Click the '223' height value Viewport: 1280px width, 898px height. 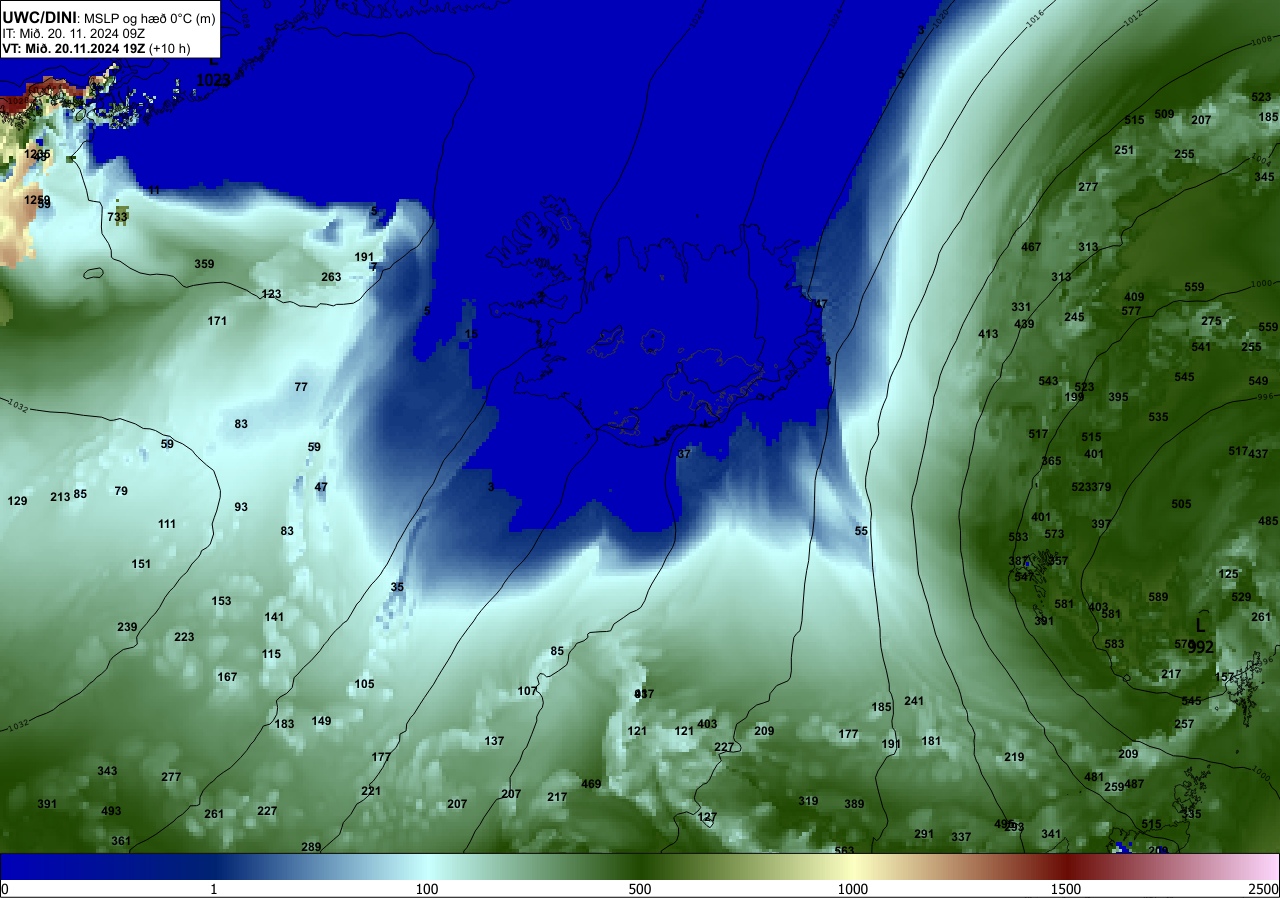tap(184, 637)
